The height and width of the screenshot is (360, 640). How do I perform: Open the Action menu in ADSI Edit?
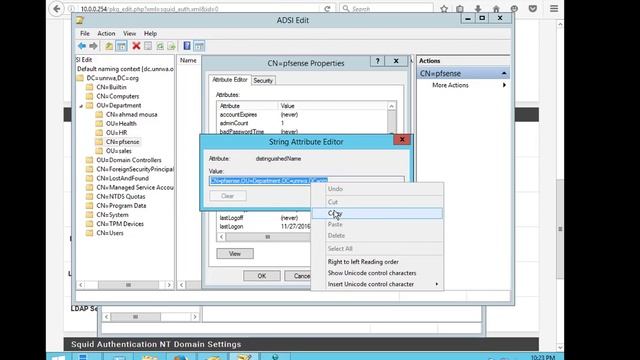click(x=106, y=33)
